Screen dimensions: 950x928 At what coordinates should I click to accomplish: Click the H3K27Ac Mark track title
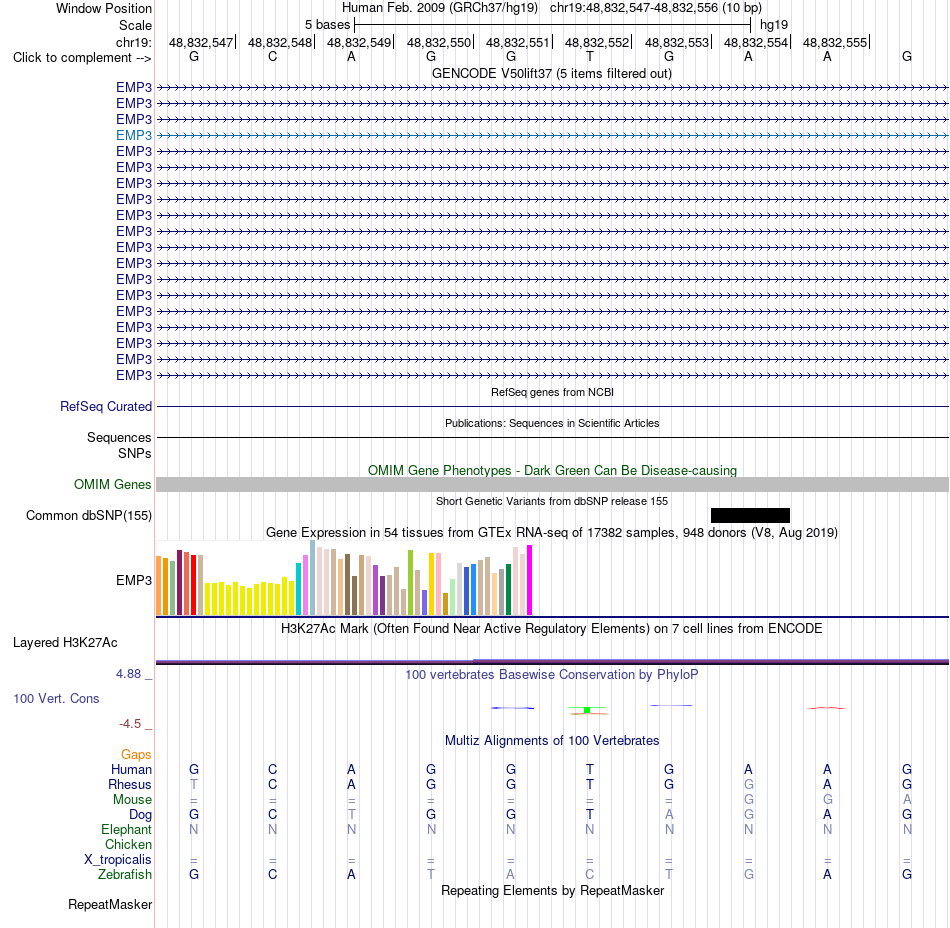[x=552, y=628]
